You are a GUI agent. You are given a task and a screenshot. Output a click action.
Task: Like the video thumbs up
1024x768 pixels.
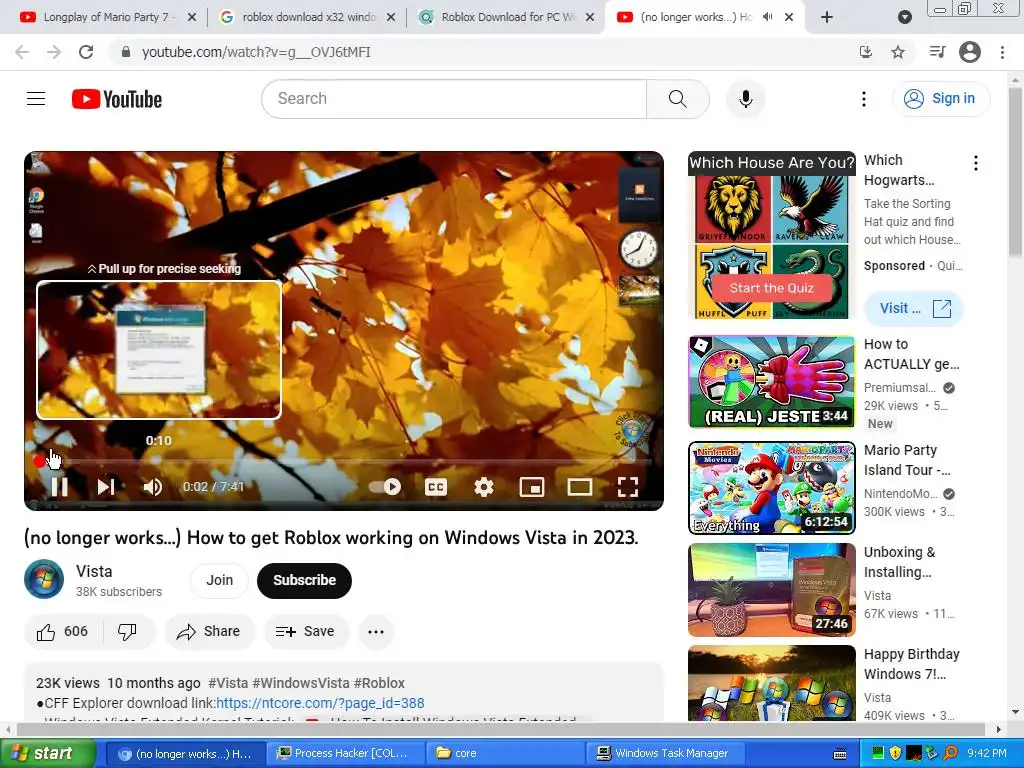pyautogui.click(x=63, y=632)
